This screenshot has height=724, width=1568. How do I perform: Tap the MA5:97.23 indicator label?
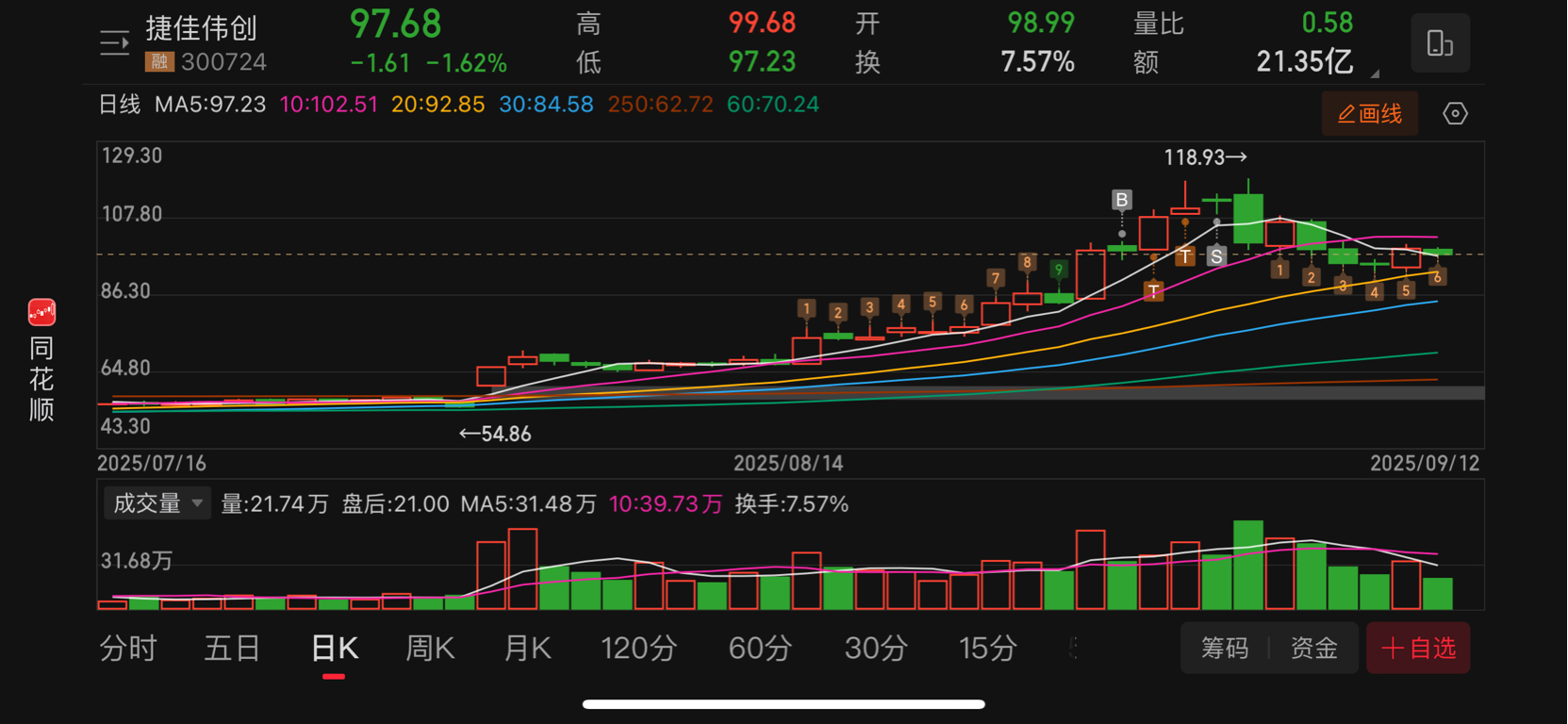[210, 105]
